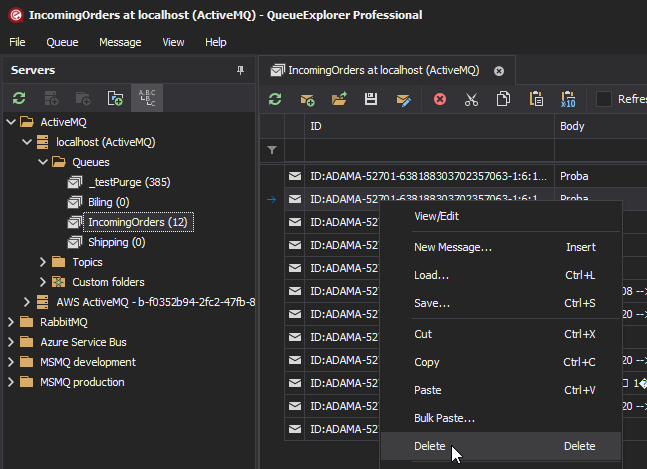647x469 pixels.
Task: Click the add server icon in Servers toolbar
Action: click(x=51, y=98)
